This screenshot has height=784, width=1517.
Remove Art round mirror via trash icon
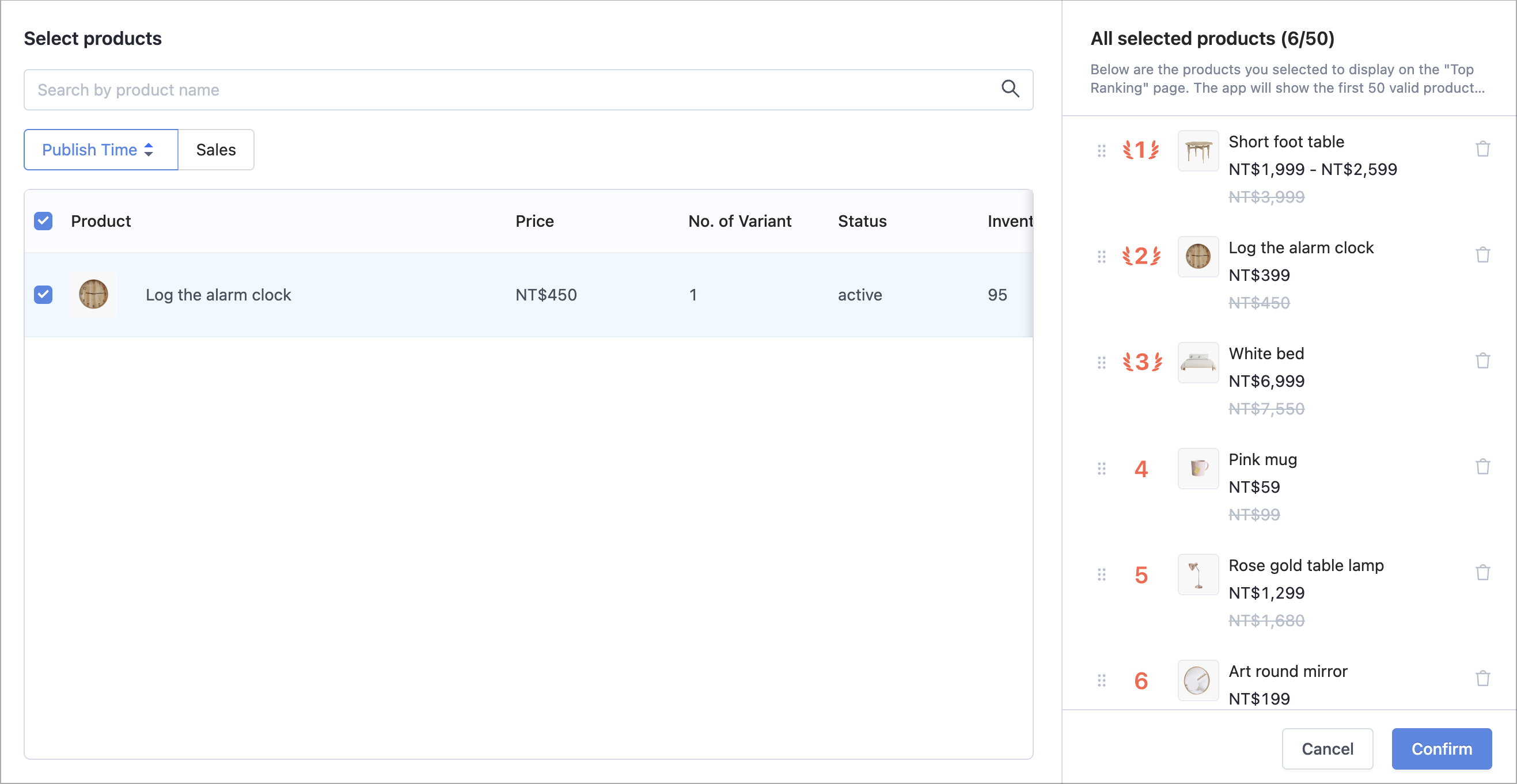[1482, 679]
